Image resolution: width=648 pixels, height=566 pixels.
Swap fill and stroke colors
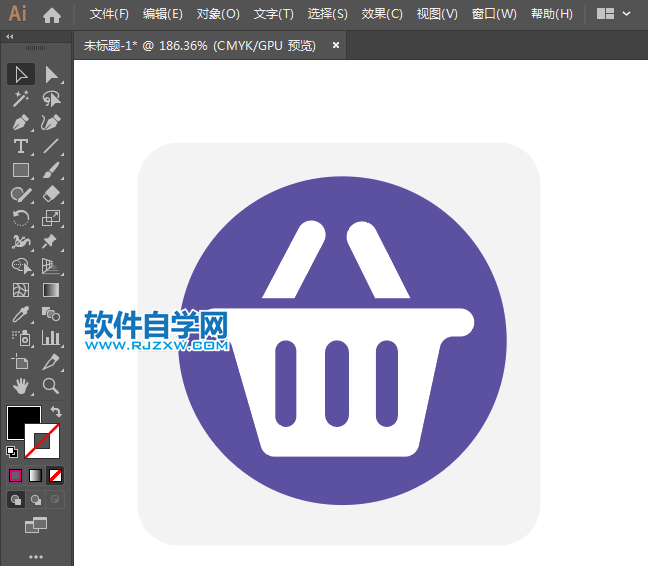[x=56, y=411]
